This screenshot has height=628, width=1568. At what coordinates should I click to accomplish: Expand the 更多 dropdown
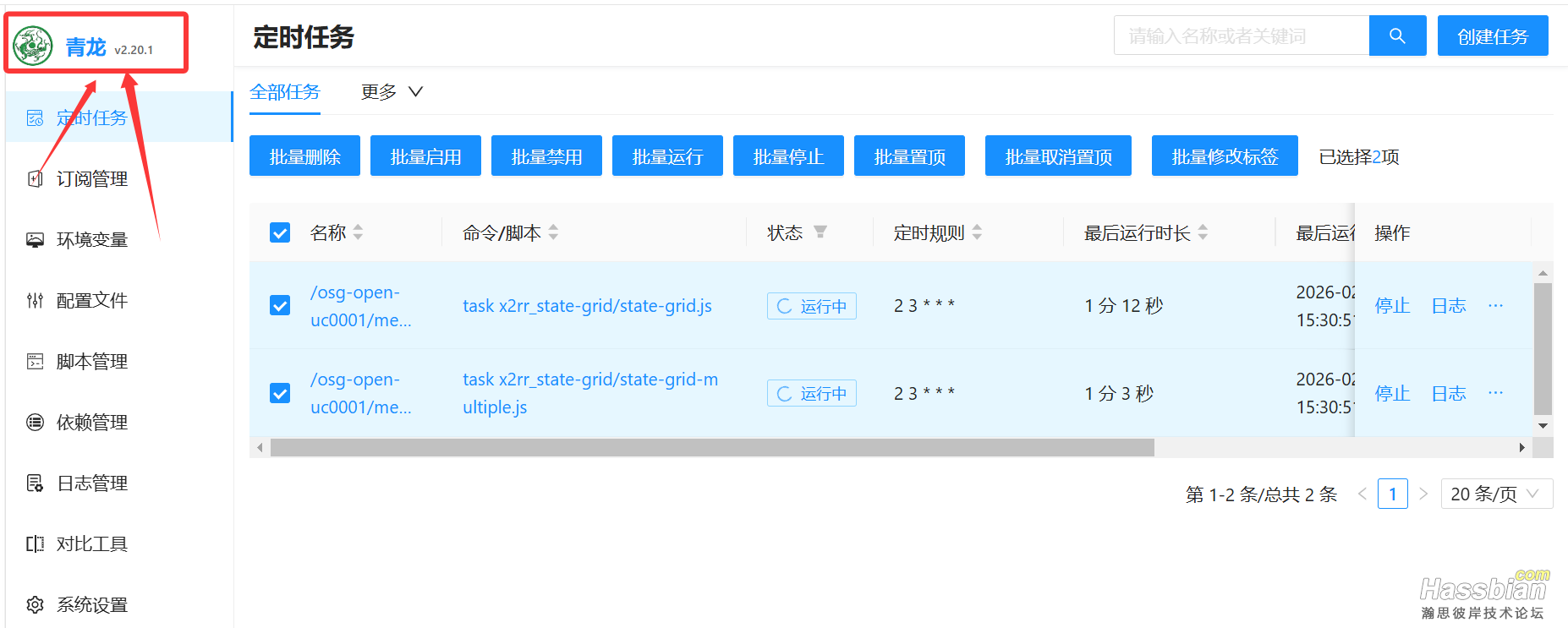tap(392, 91)
